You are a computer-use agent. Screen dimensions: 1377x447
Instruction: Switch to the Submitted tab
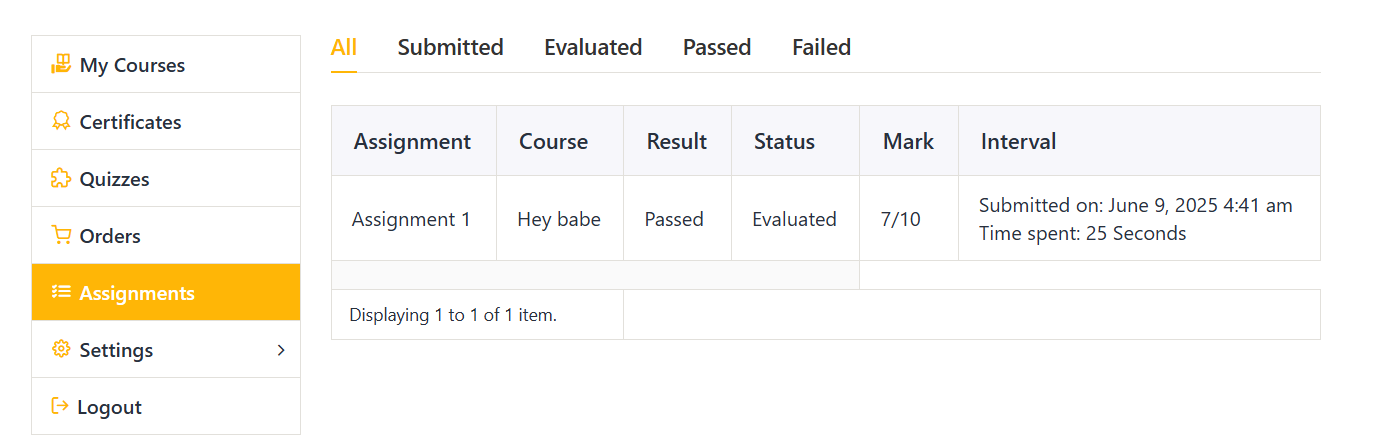point(450,47)
